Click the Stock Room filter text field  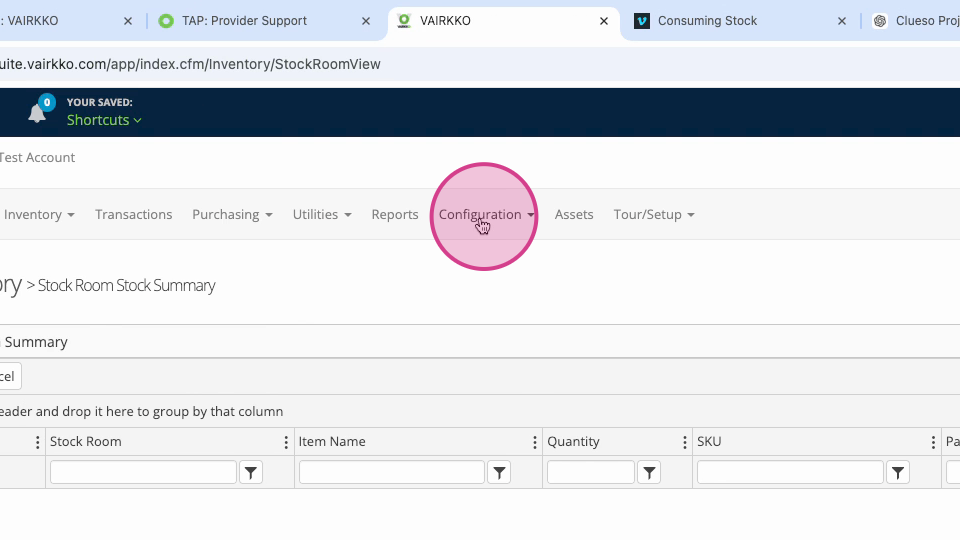pyautogui.click(x=143, y=473)
